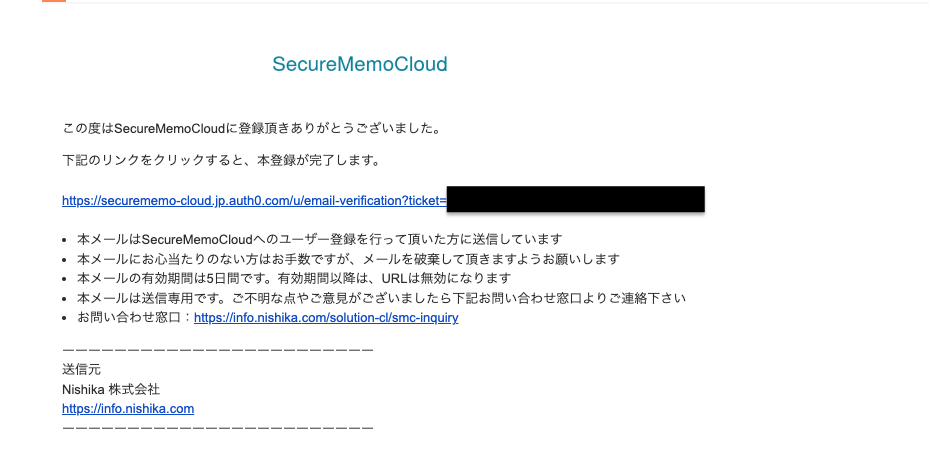
Task: Click the dashed divider above 送信元
Action: point(217,351)
